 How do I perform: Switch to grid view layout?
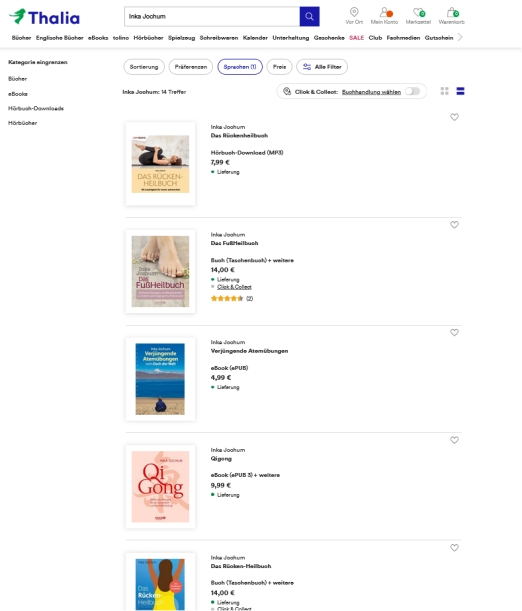[444, 91]
